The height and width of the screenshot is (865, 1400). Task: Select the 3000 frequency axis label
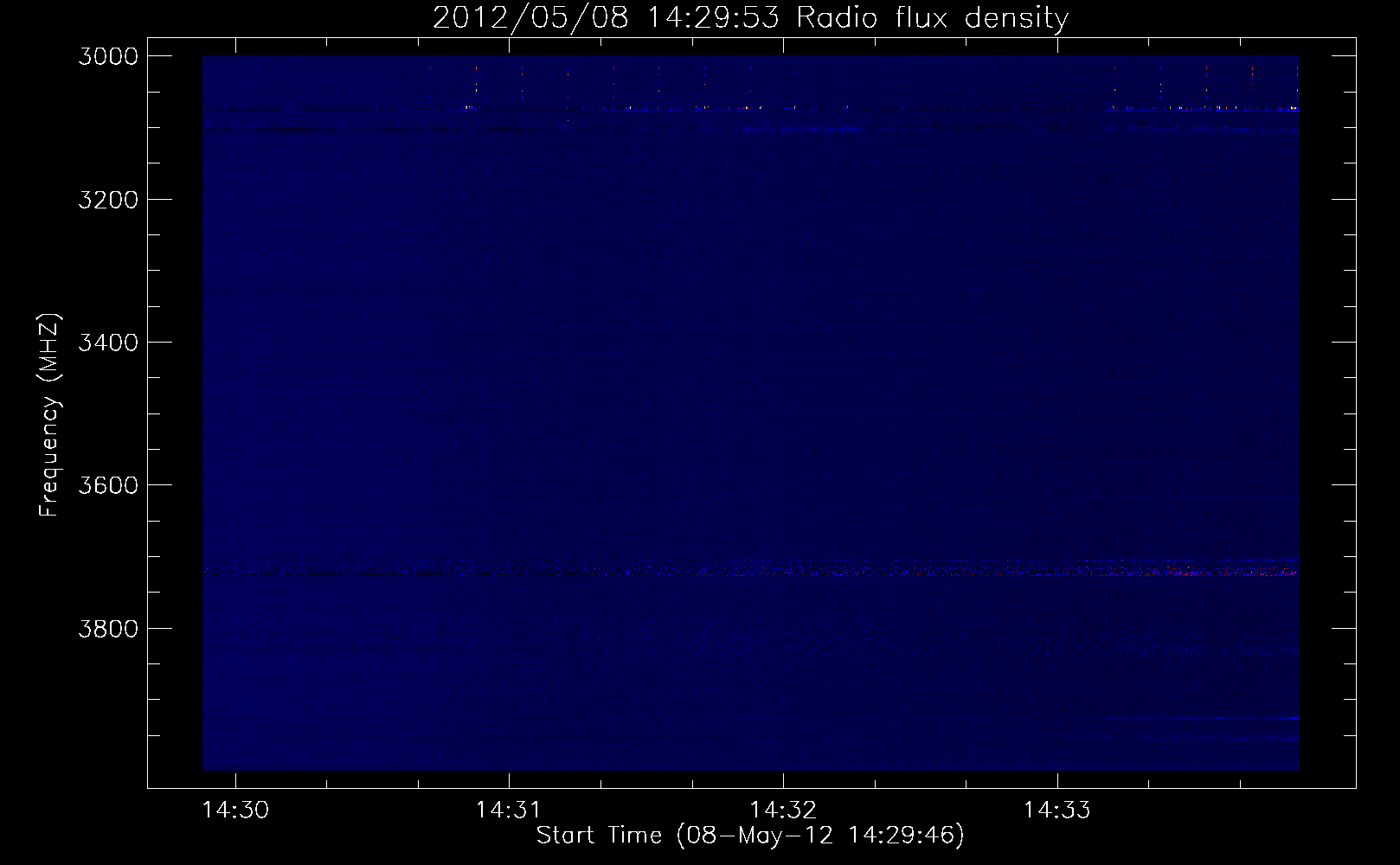pos(108,56)
